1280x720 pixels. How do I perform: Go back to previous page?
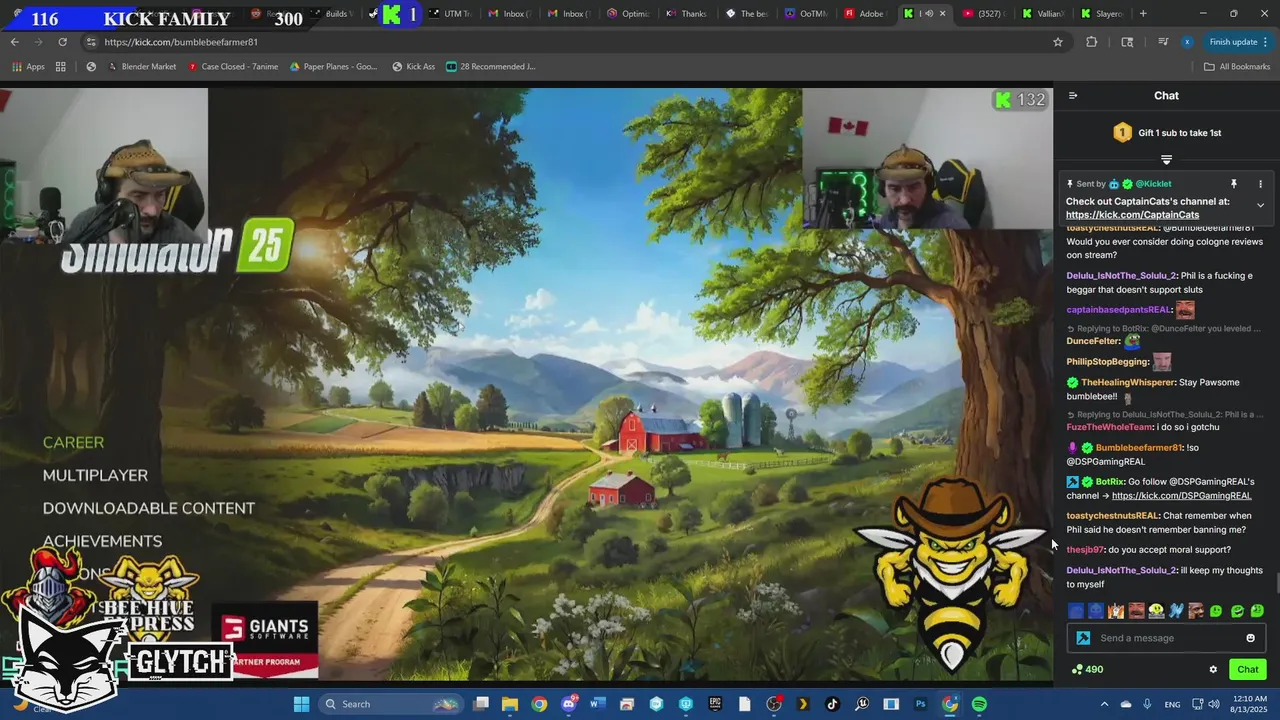tap(14, 42)
